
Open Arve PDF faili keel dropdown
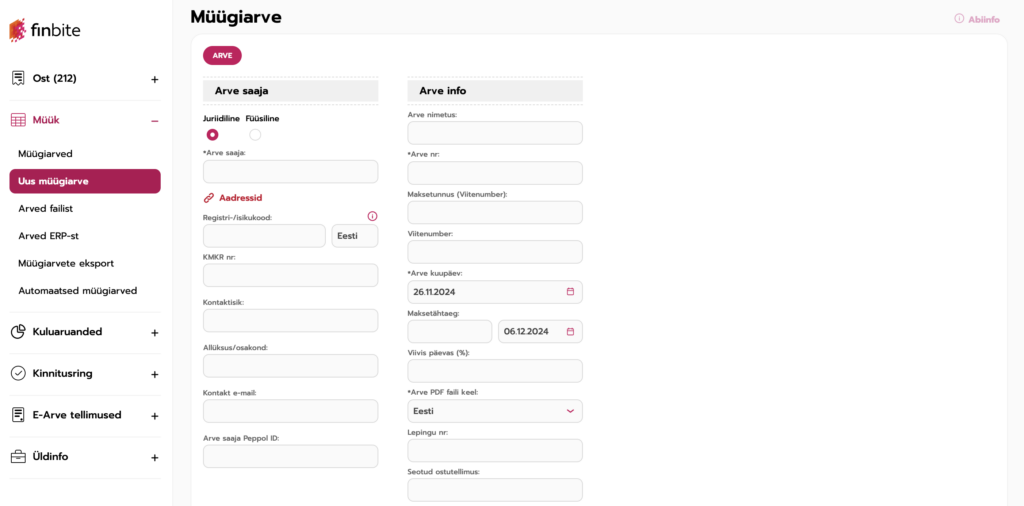click(x=494, y=411)
